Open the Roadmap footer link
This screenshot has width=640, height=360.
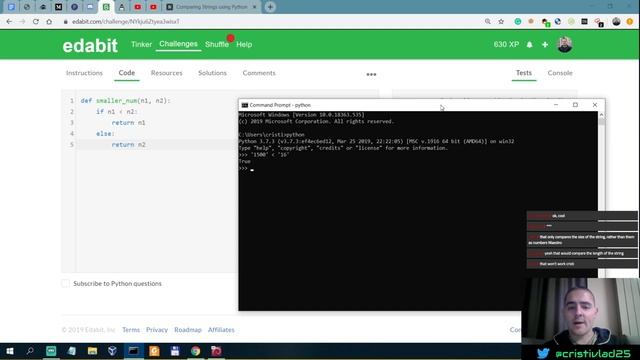[188, 330]
